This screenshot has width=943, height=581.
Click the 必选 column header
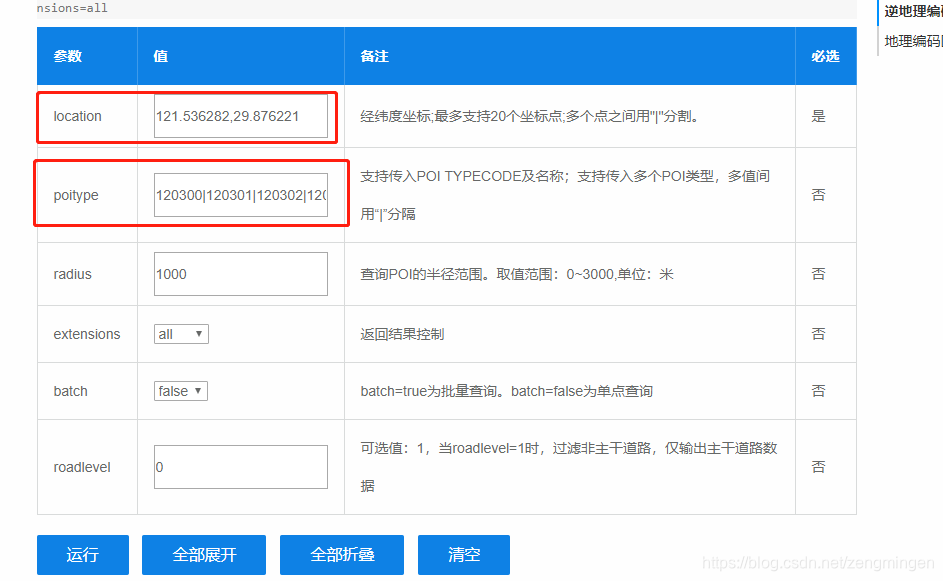[x=825, y=56]
